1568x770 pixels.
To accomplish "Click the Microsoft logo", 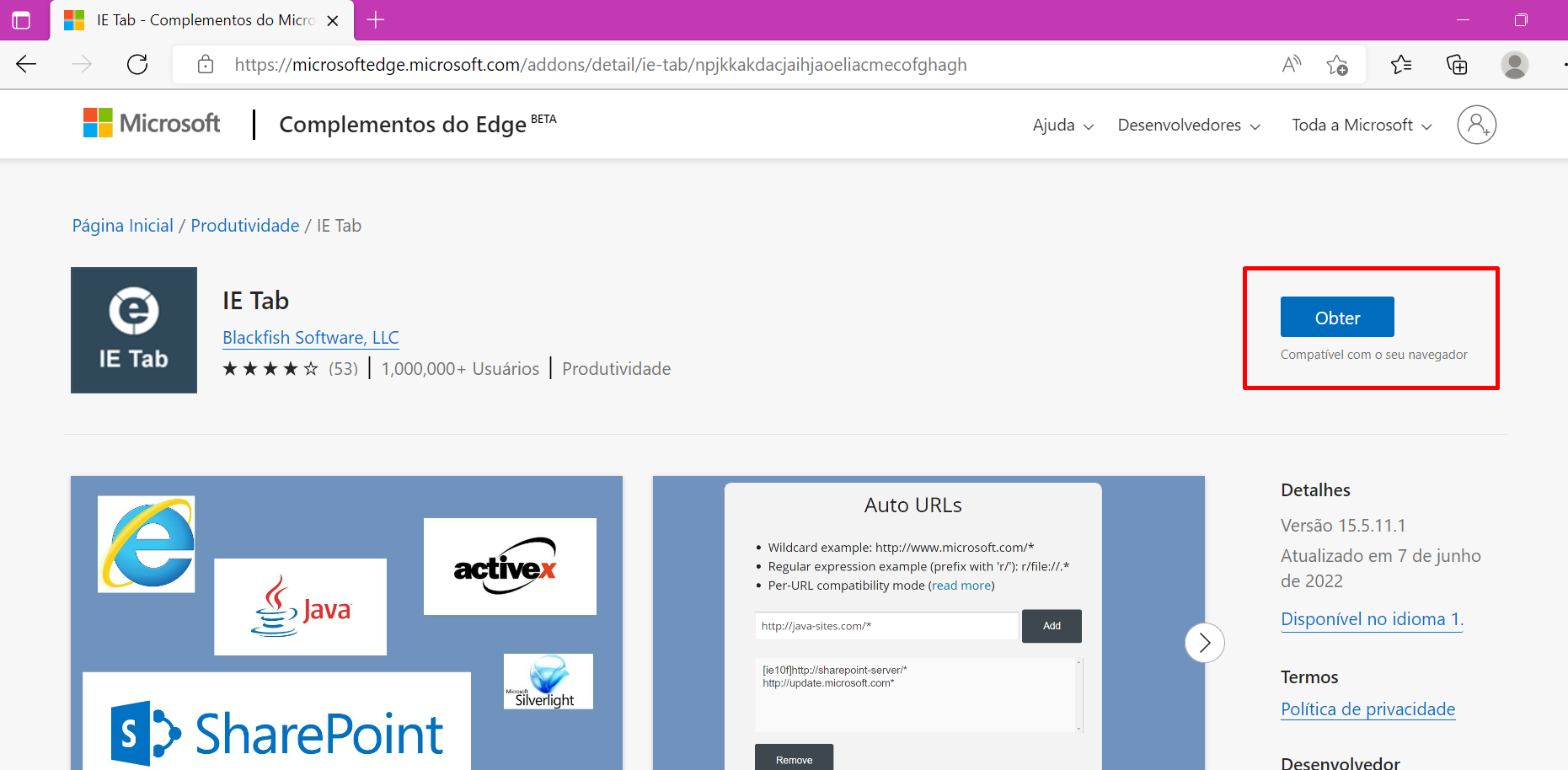I will point(152,123).
